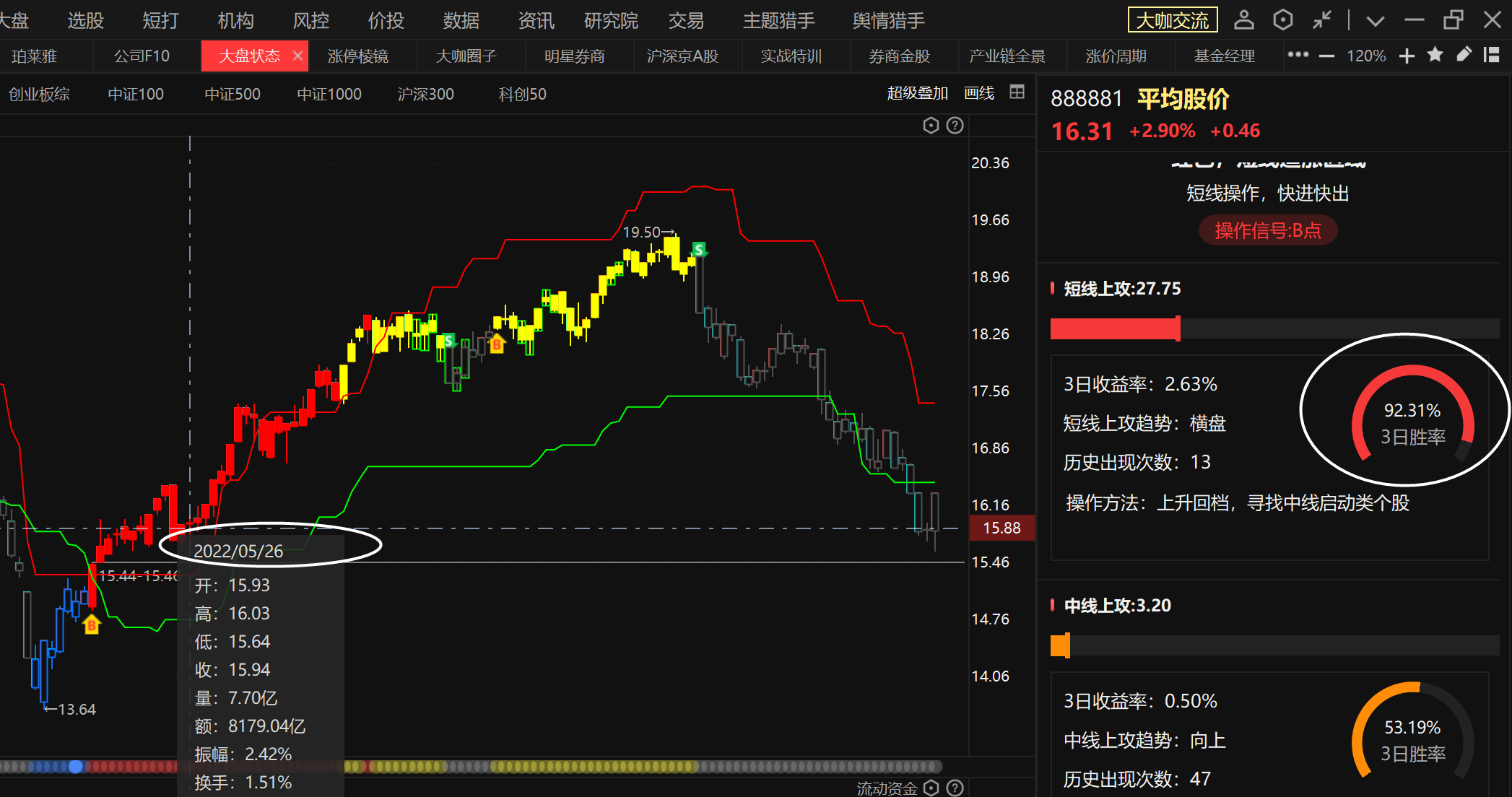Click the 操作信号:B点 badge
This screenshot has width=1512, height=797.
point(1268,230)
